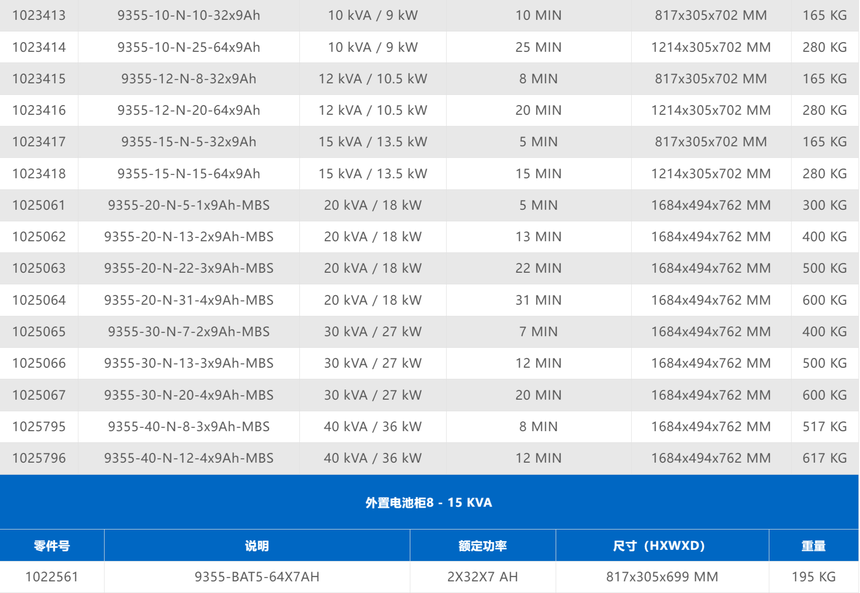This screenshot has width=860, height=593.
Task: Click dimension 817x305x699 MM
Action: click(662, 577)
